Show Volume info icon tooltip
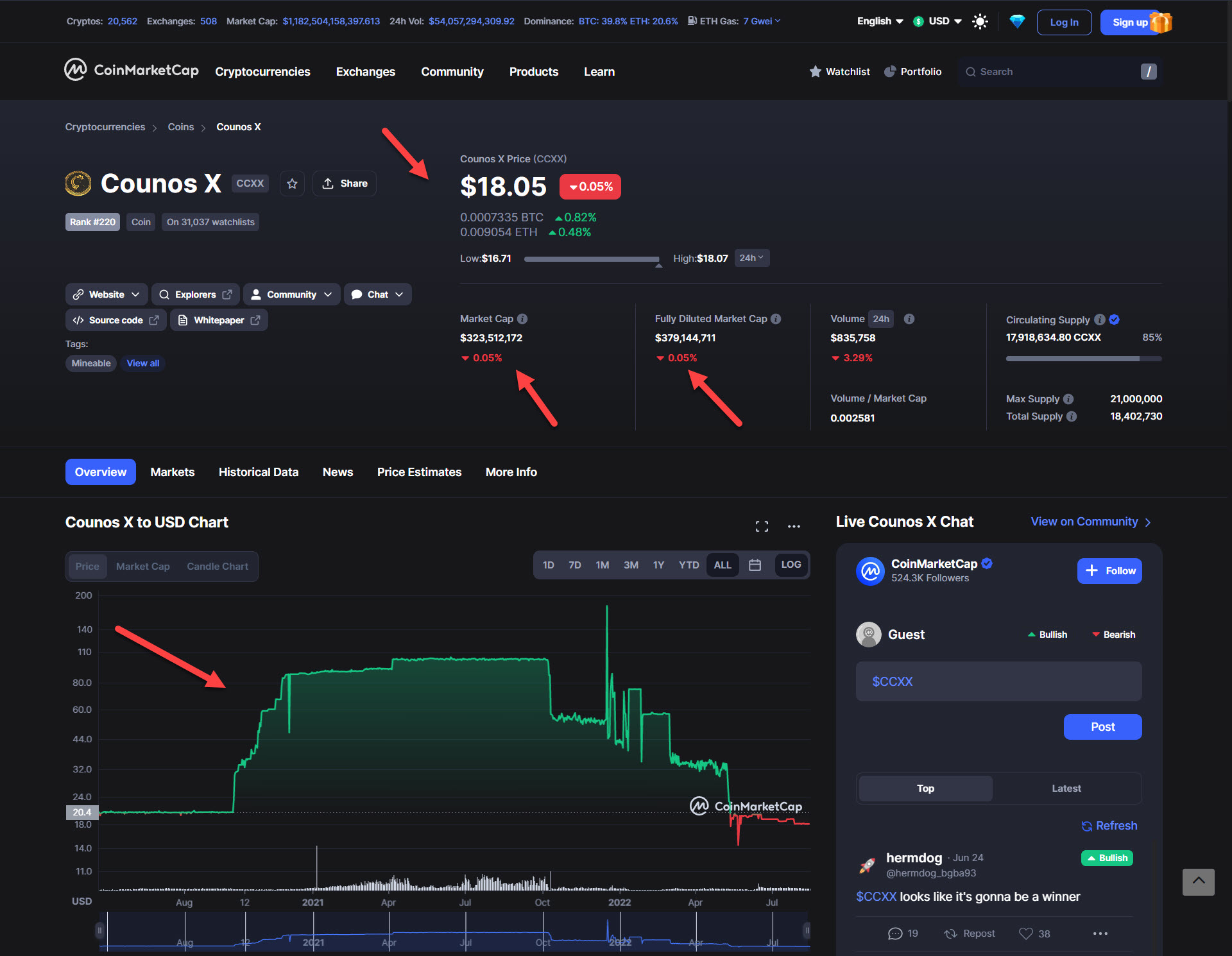 909,319
